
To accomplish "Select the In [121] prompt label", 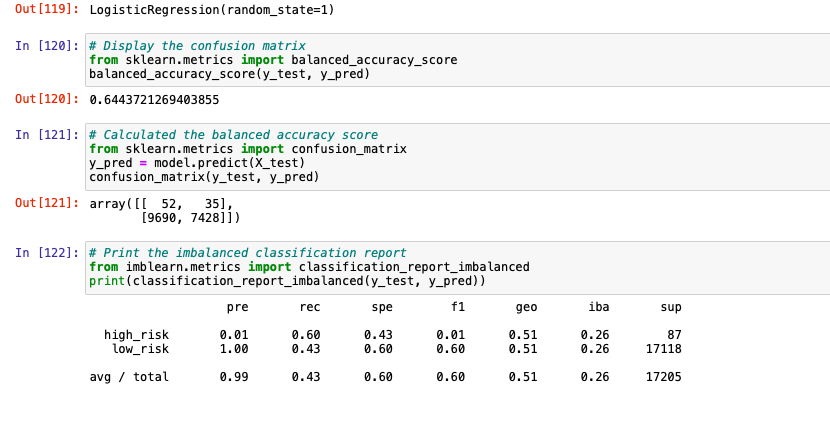I will [x=47, y=135].
